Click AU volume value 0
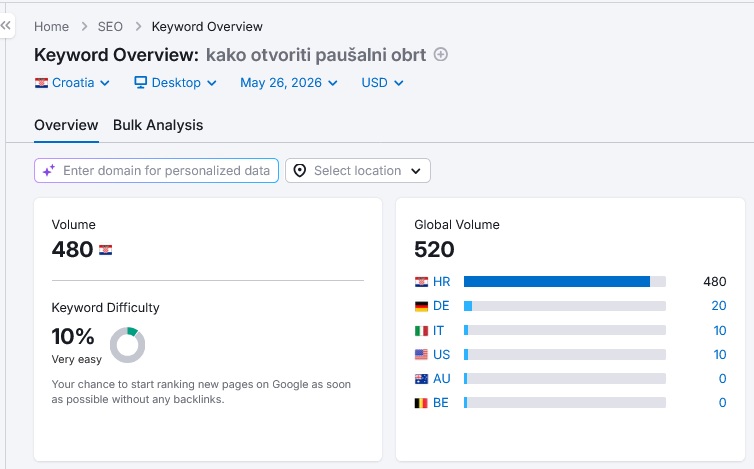The width and height of the screenshot is (754, 469). click(722, 379)
